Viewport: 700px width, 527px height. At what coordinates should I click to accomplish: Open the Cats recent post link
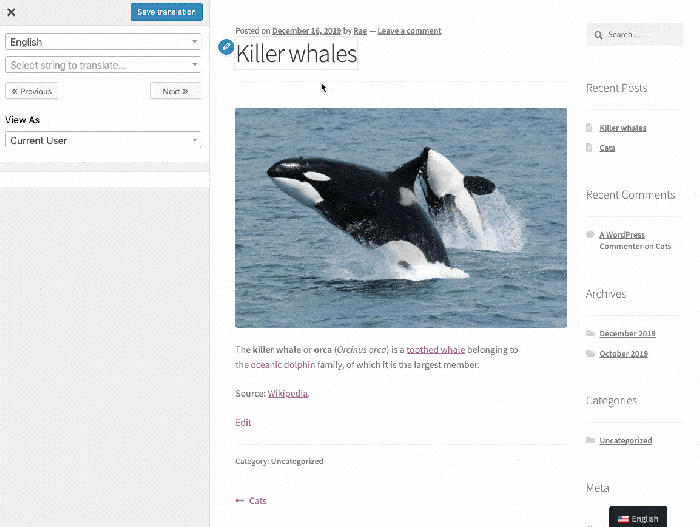607,148
